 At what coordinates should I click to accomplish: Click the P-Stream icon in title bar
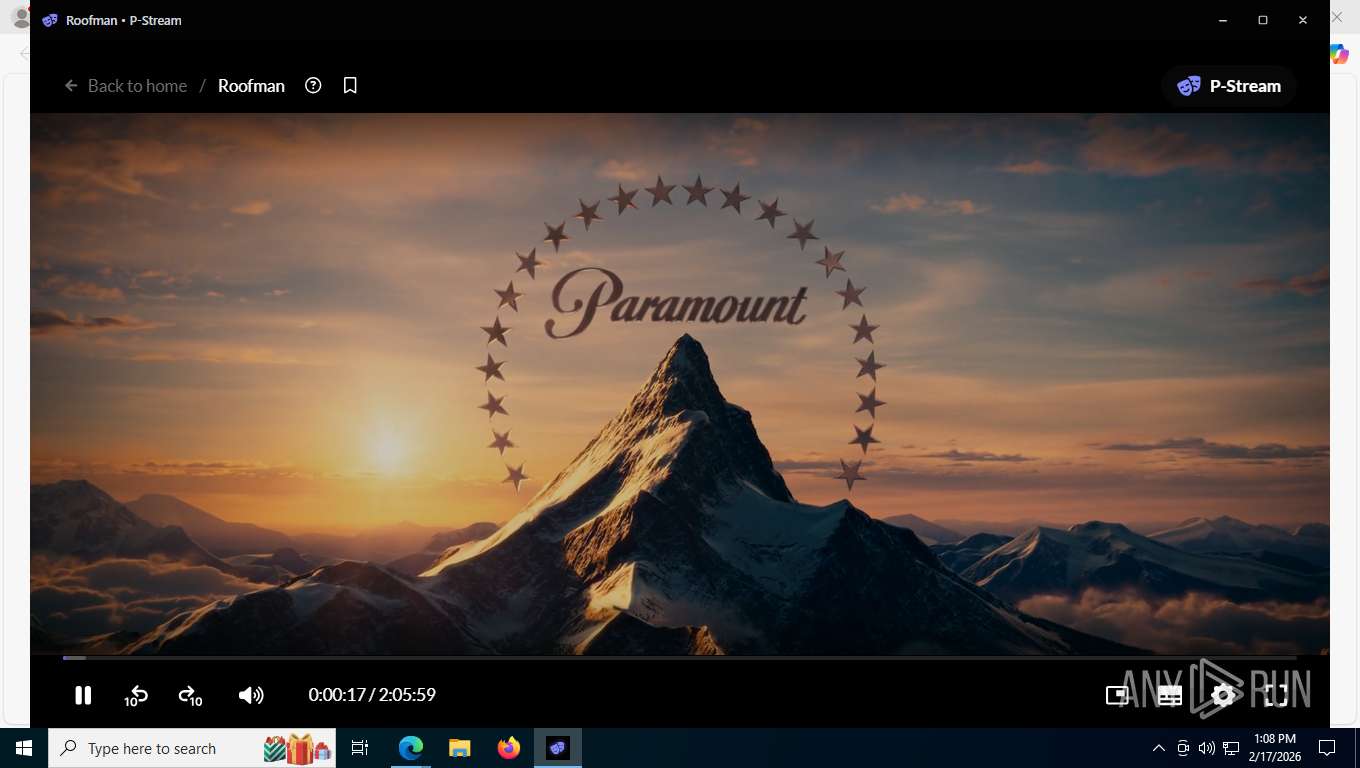pyautogui.click(x=50, y=20)
